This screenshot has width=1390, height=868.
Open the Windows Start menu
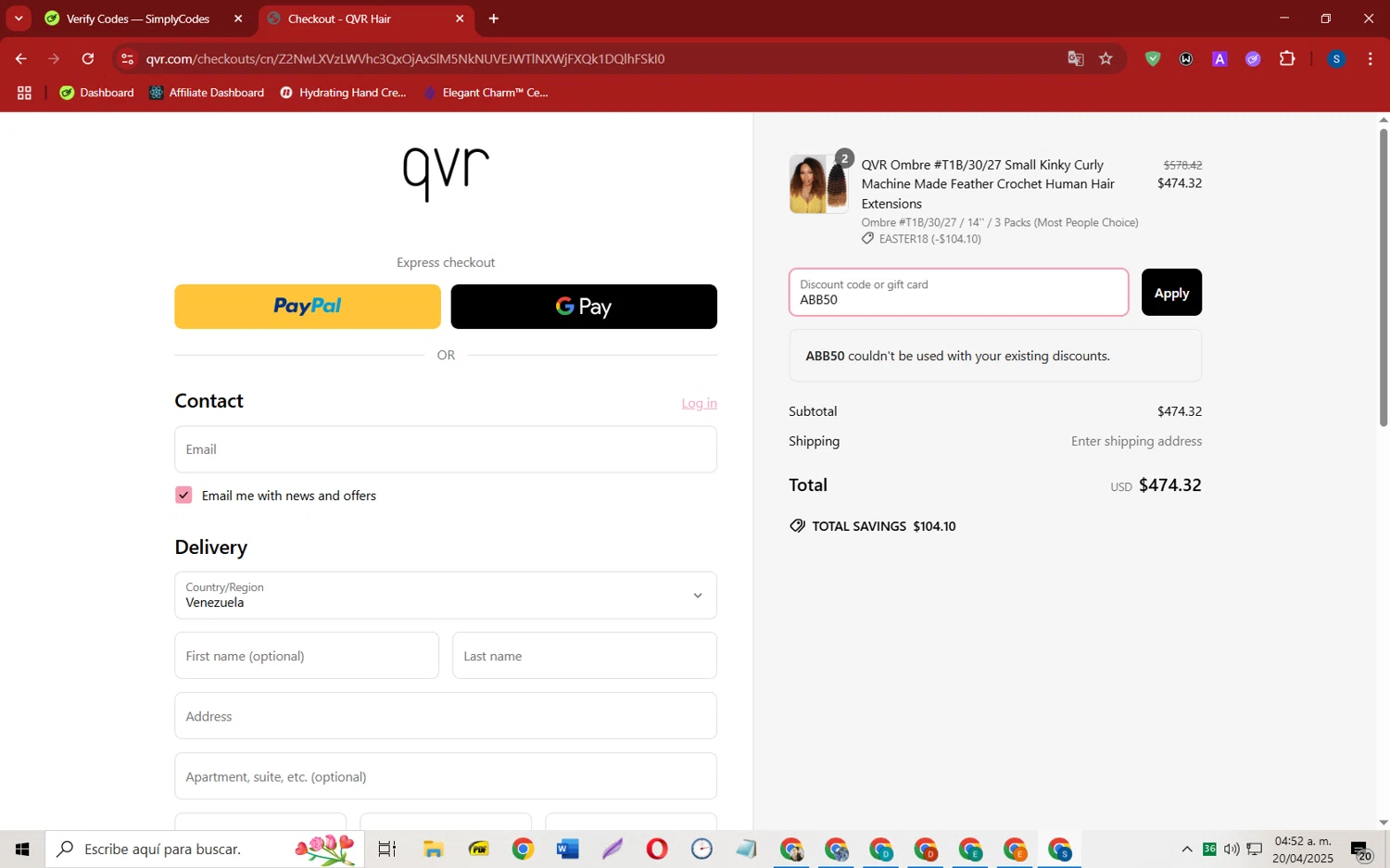pyautogui.click(x=22, y=849)
